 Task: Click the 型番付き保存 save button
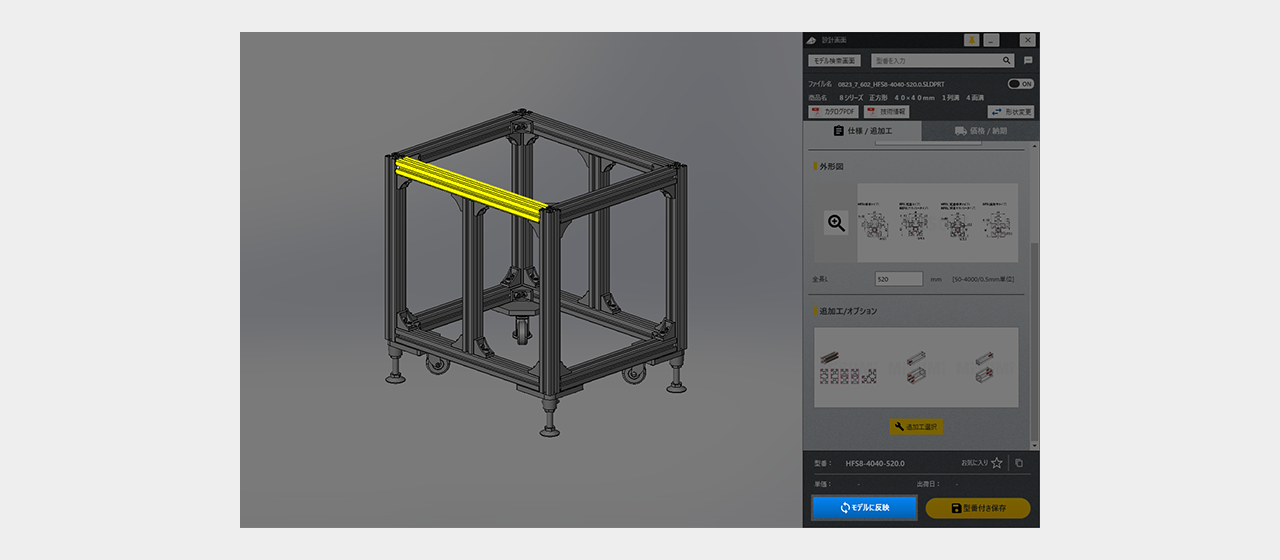pyautogui.click(x=977, y=508)
